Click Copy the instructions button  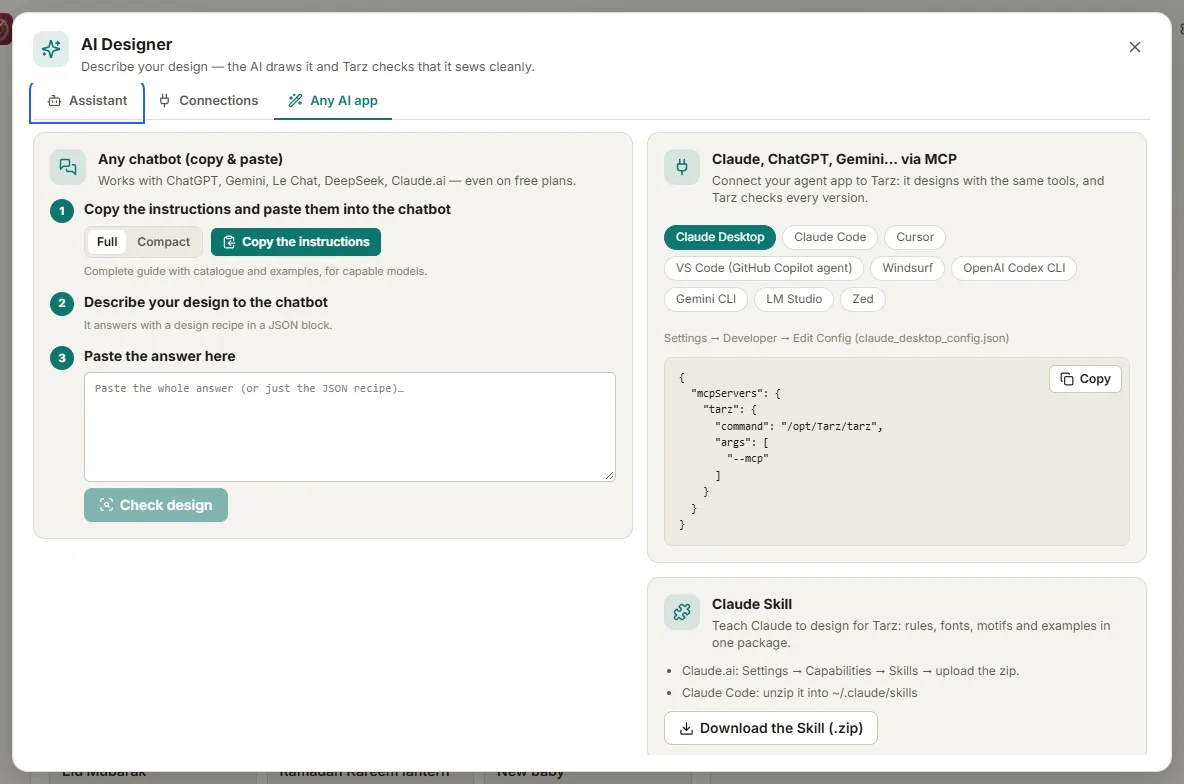coord(296,242)
